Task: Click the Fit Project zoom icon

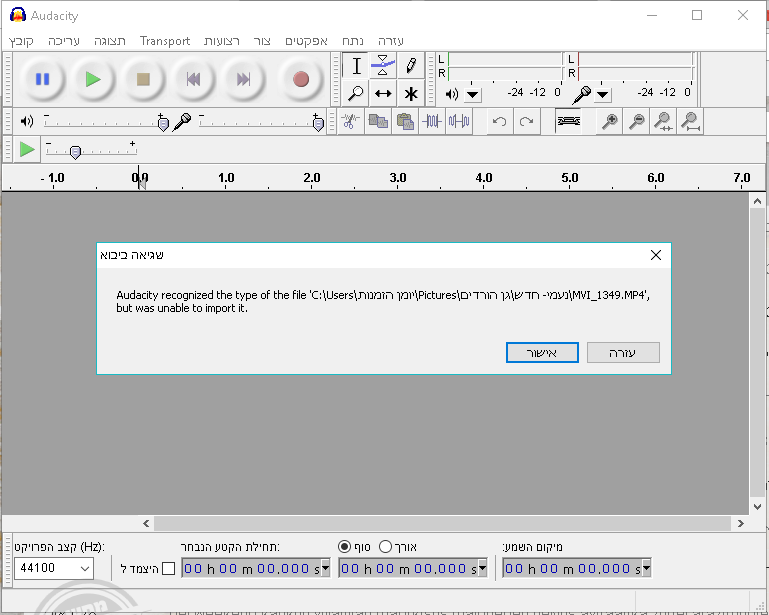Action: pyautogui.click(x=691, y=121)
